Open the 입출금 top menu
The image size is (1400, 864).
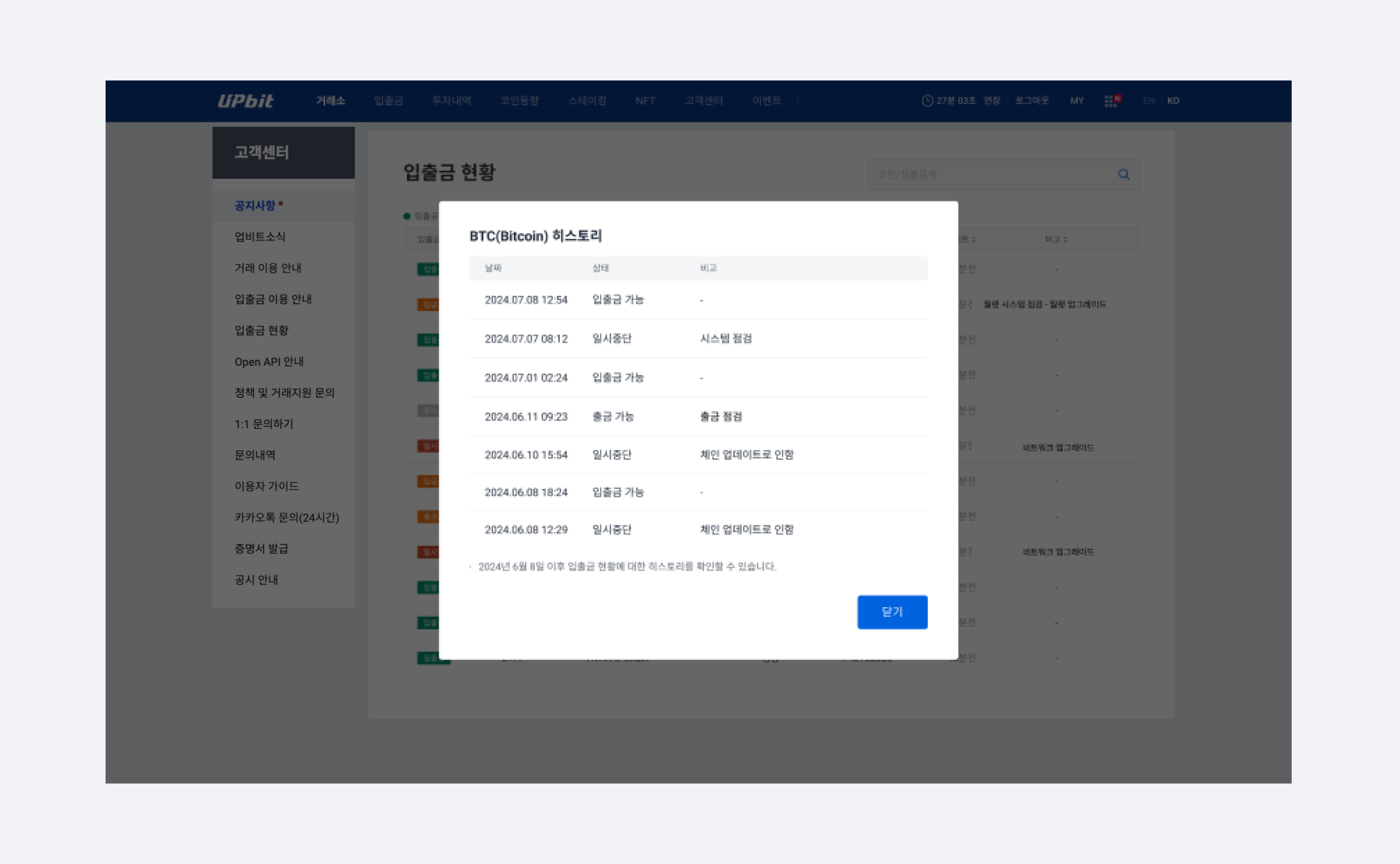click(x=388, y=100)
